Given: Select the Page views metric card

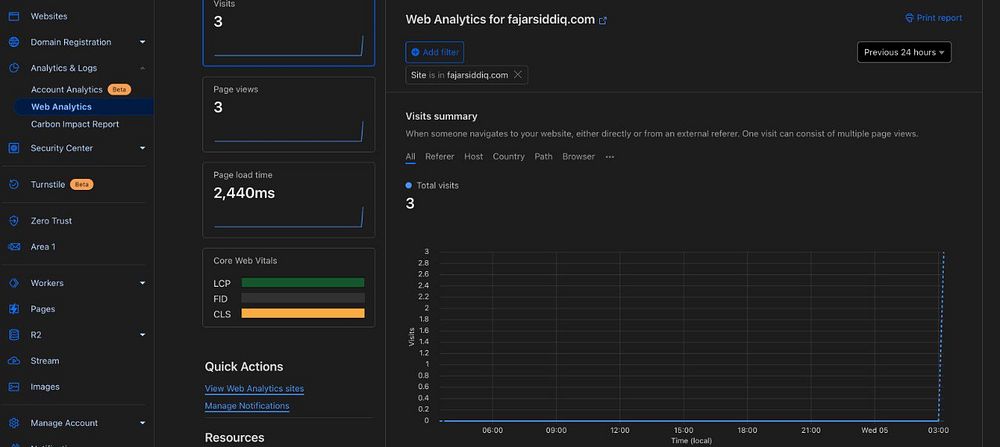Looking at the screenshot, I should (289, 115).
